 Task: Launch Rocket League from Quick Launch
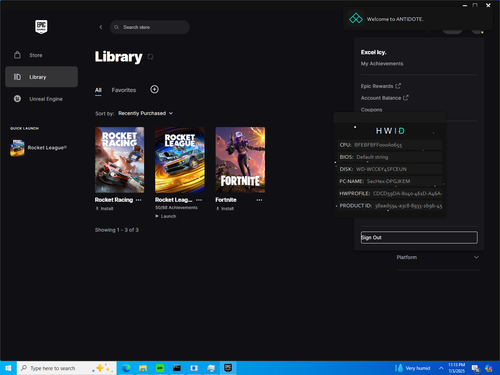click(39, 148)
